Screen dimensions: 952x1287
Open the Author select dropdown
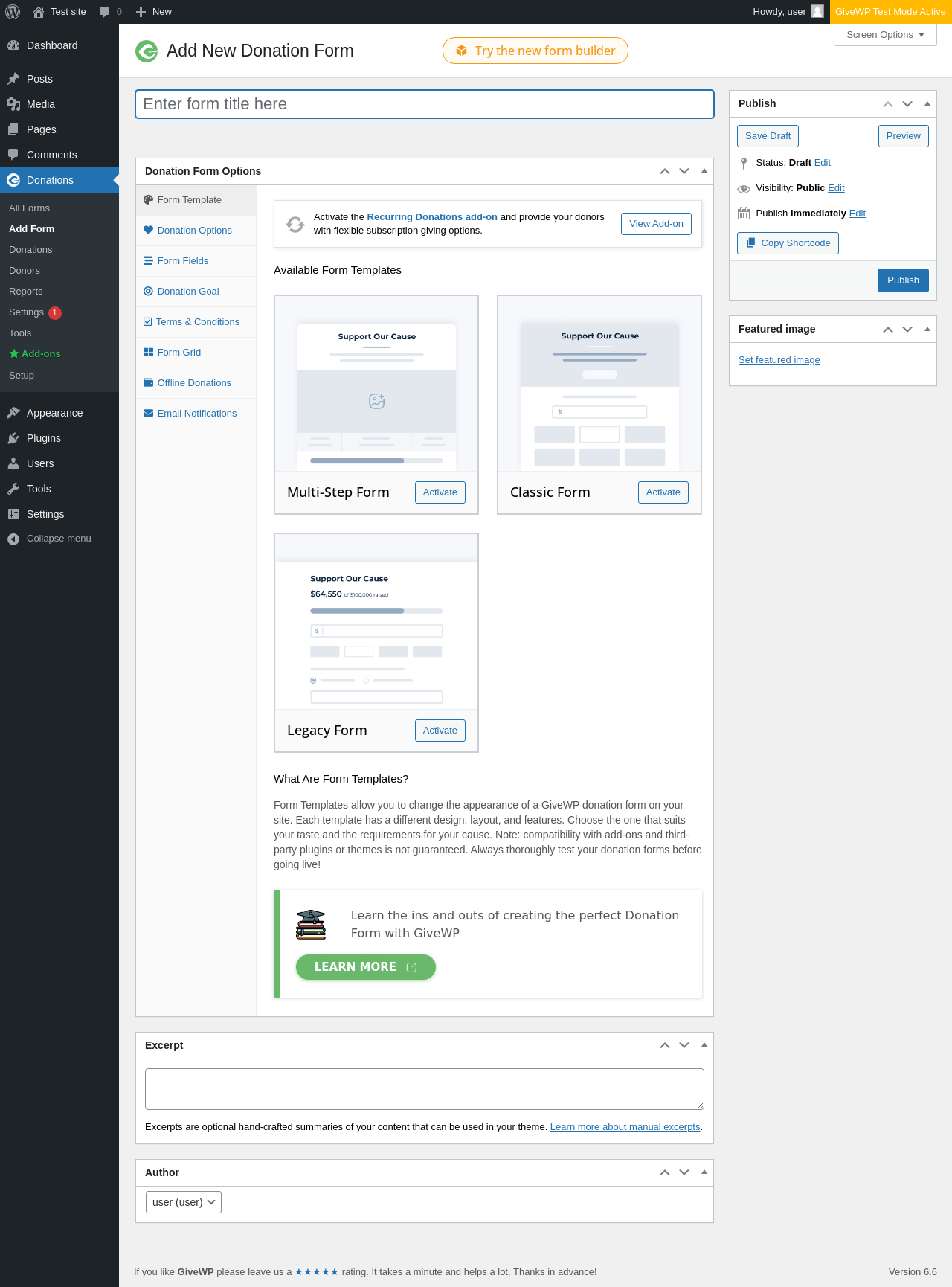tap(184, 1202)
